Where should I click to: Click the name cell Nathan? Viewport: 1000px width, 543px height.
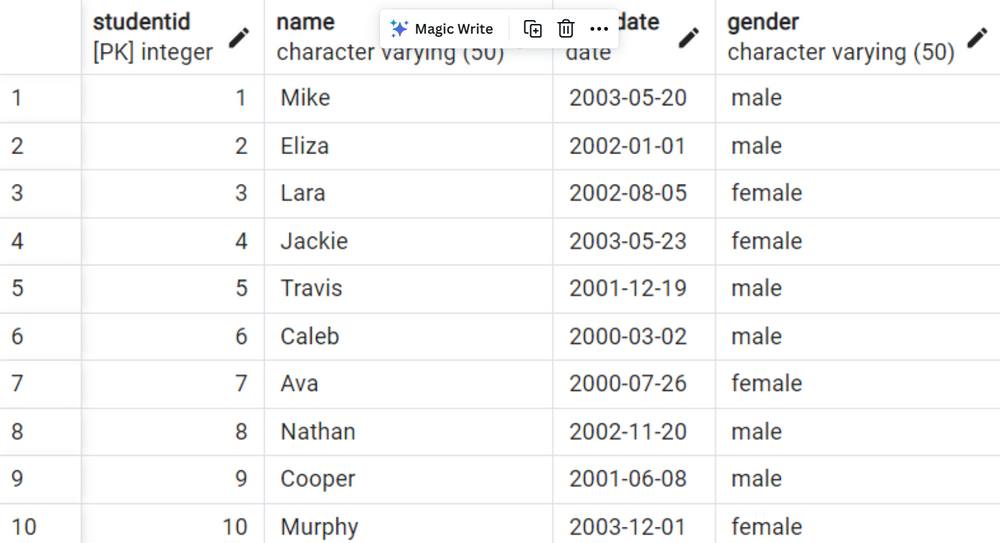pyautogui.click(x=408, y=432)
